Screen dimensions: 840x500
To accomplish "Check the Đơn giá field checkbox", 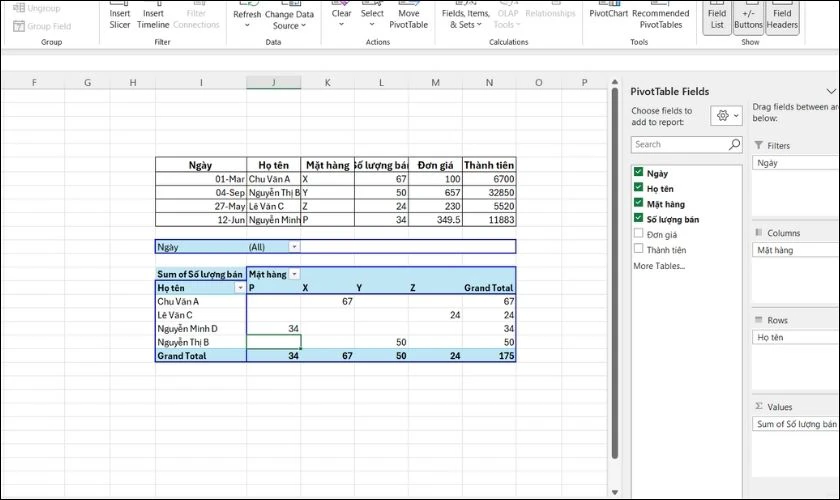I will tap(638, 233).
